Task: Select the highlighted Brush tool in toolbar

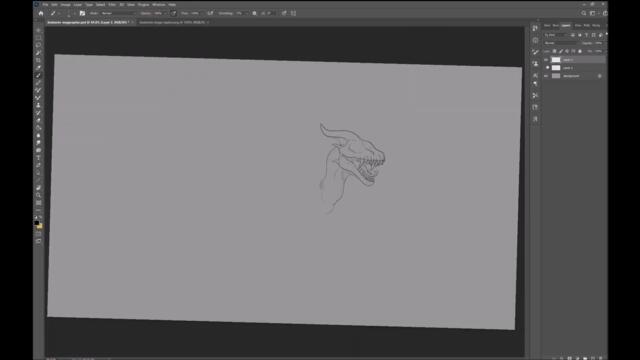Action: pos(38,76)
